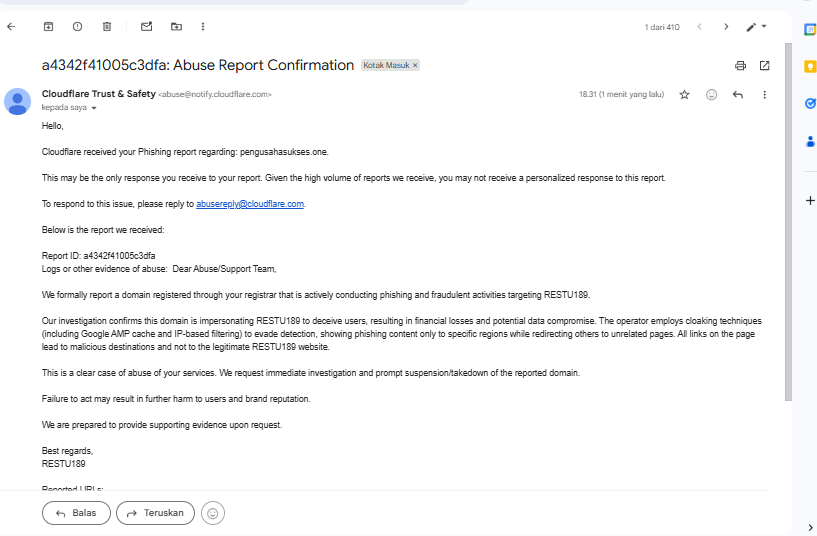Viewport: 817px width, 536px height.
Task: Go back to inbox with back arrow
Action: [11, 27]
